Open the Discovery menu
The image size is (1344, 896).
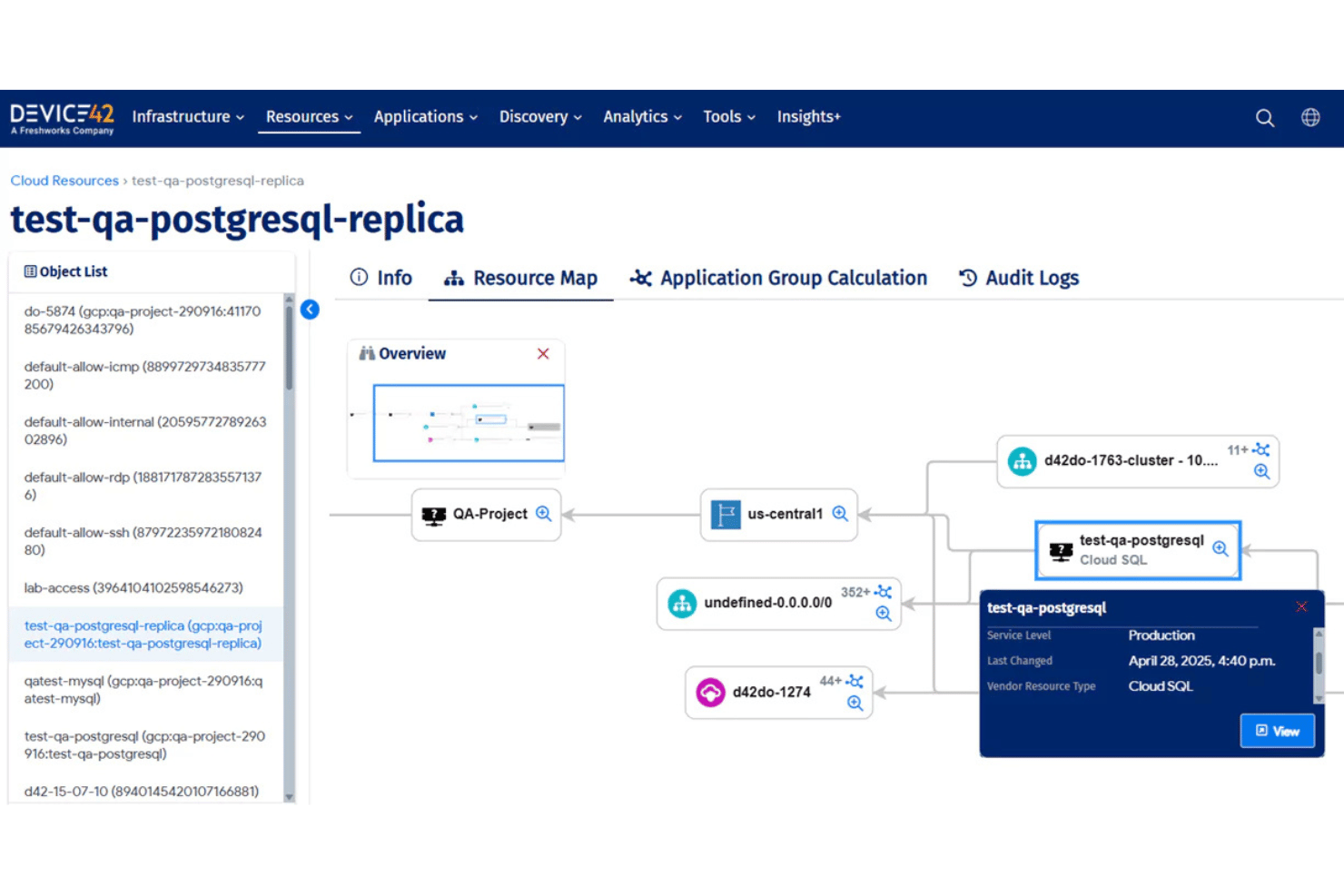pos(540,117)
